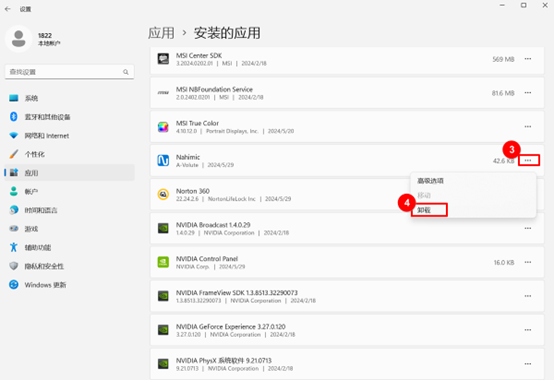Click the back arrow in Settings
Viewport: 554px width, 380px height.
8,9
